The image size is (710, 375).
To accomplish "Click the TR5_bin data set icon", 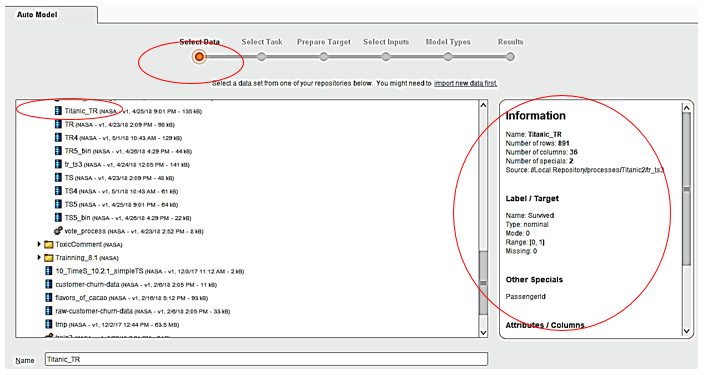I will point(58,151).
